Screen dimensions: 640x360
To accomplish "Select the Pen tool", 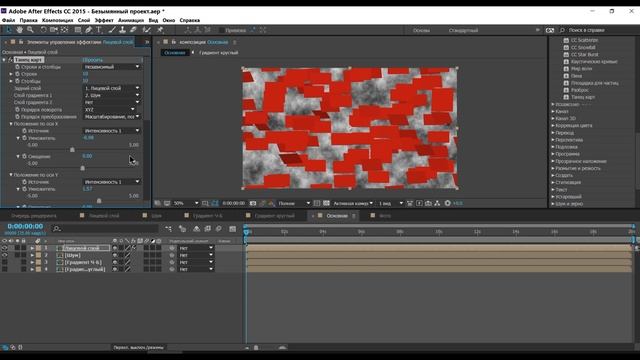I will point(89,30).
